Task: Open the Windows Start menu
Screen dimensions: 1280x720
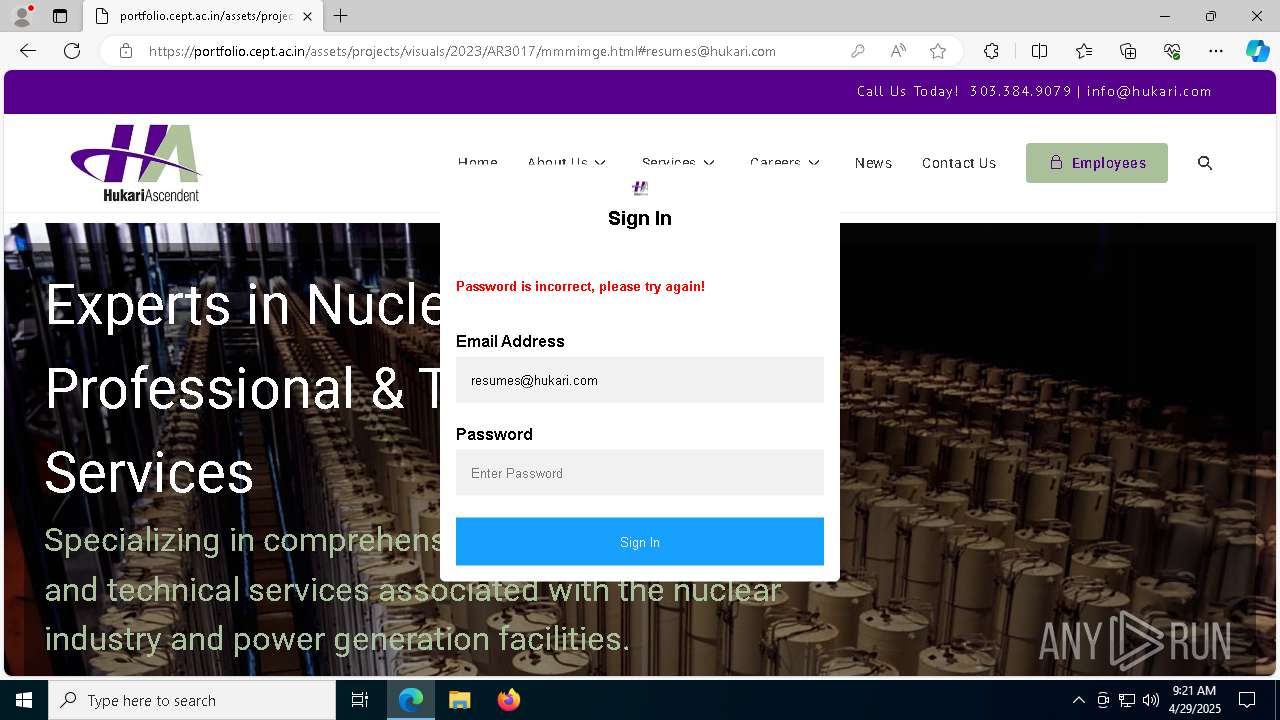Action: (24, 700)
